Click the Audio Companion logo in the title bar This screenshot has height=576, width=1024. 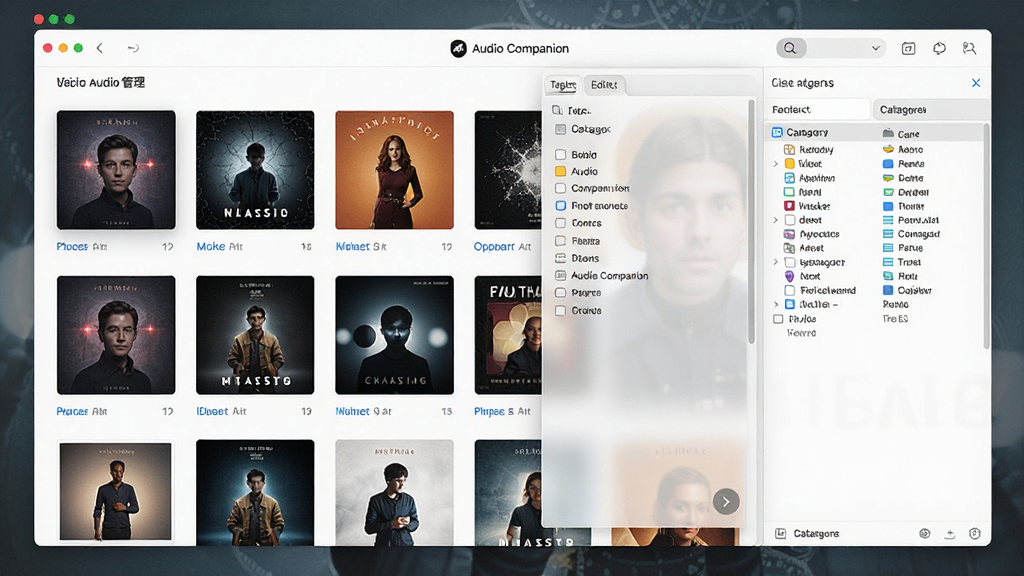pos(458,48)
